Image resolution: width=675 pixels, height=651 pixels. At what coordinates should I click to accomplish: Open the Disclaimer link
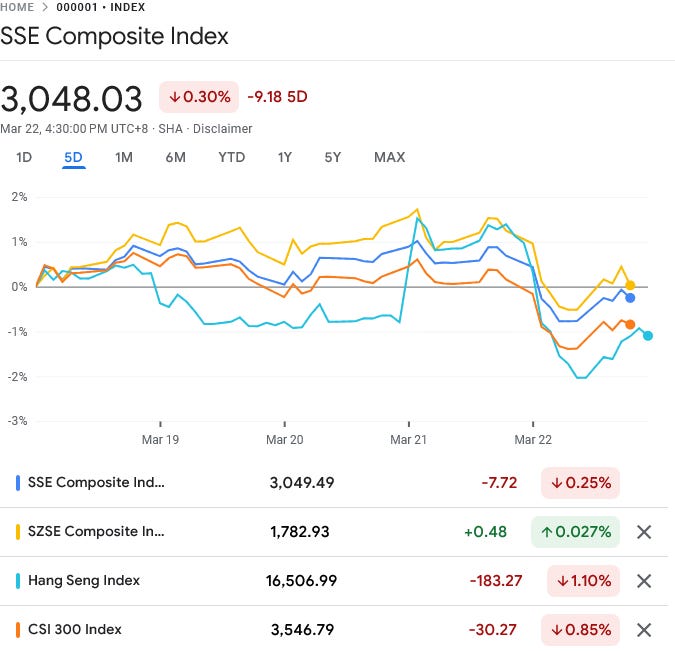click(222, 129)
